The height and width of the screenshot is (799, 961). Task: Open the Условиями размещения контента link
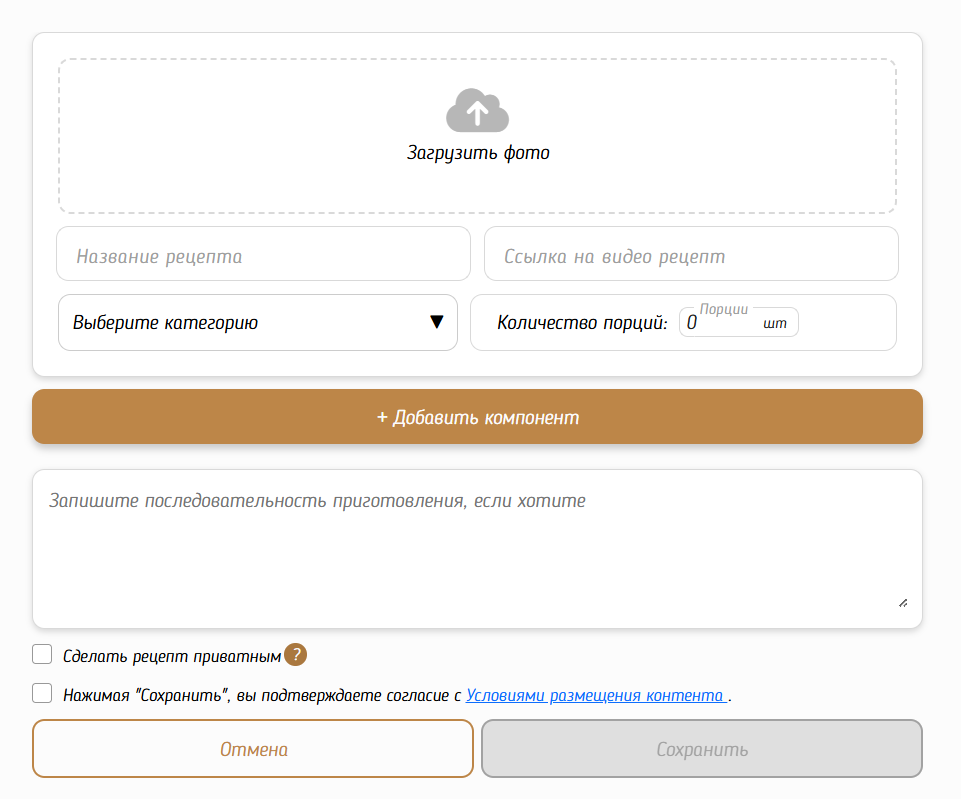[596, 695]
